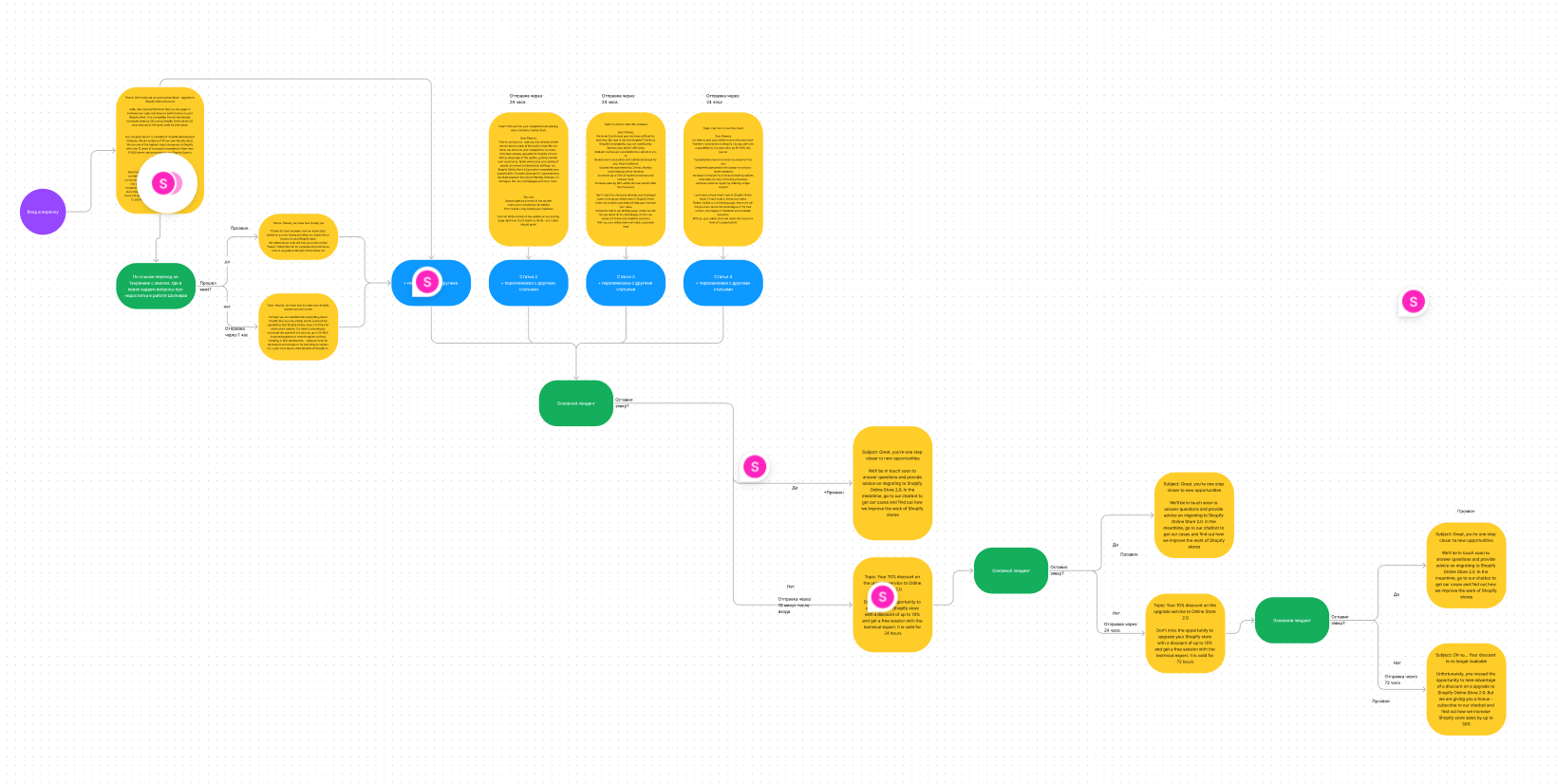Select the purple "Вход в воронку" start node
This screenshot has width=1557, height=784.
tap(43, 212)
